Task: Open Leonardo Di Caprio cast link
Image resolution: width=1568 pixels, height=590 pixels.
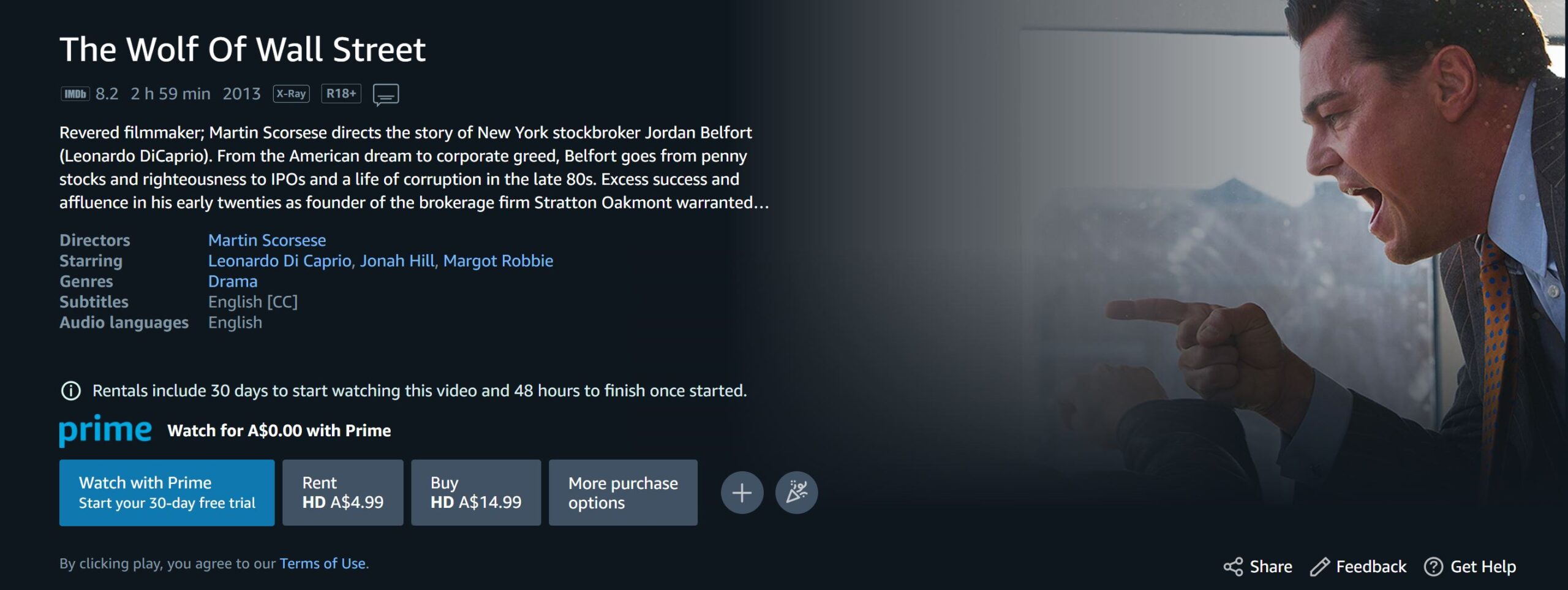Action: [x=279, y=261]
